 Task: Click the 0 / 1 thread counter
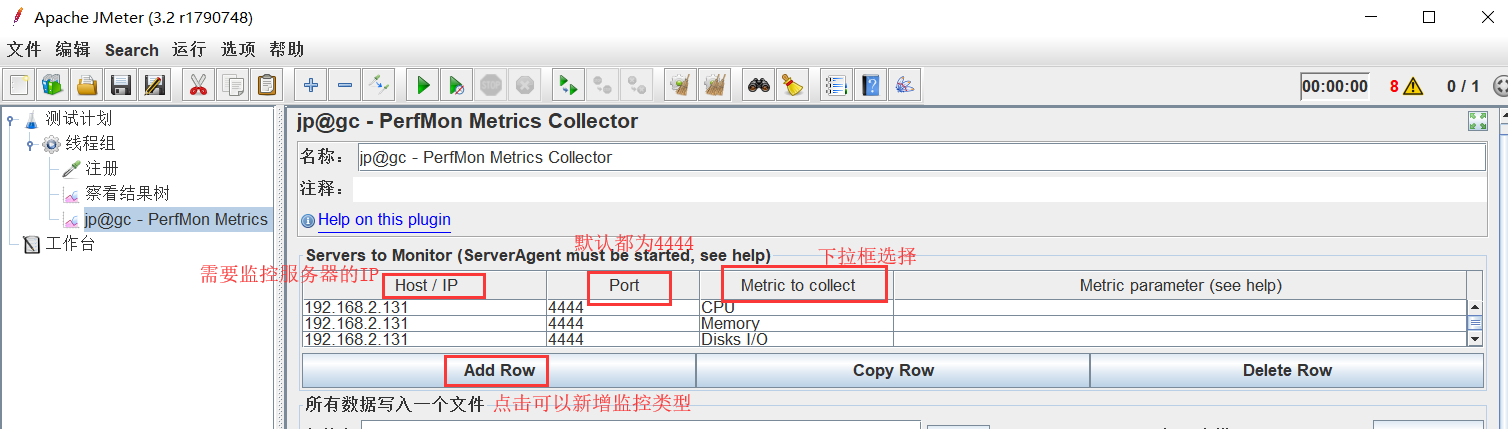coord(1463,87)
